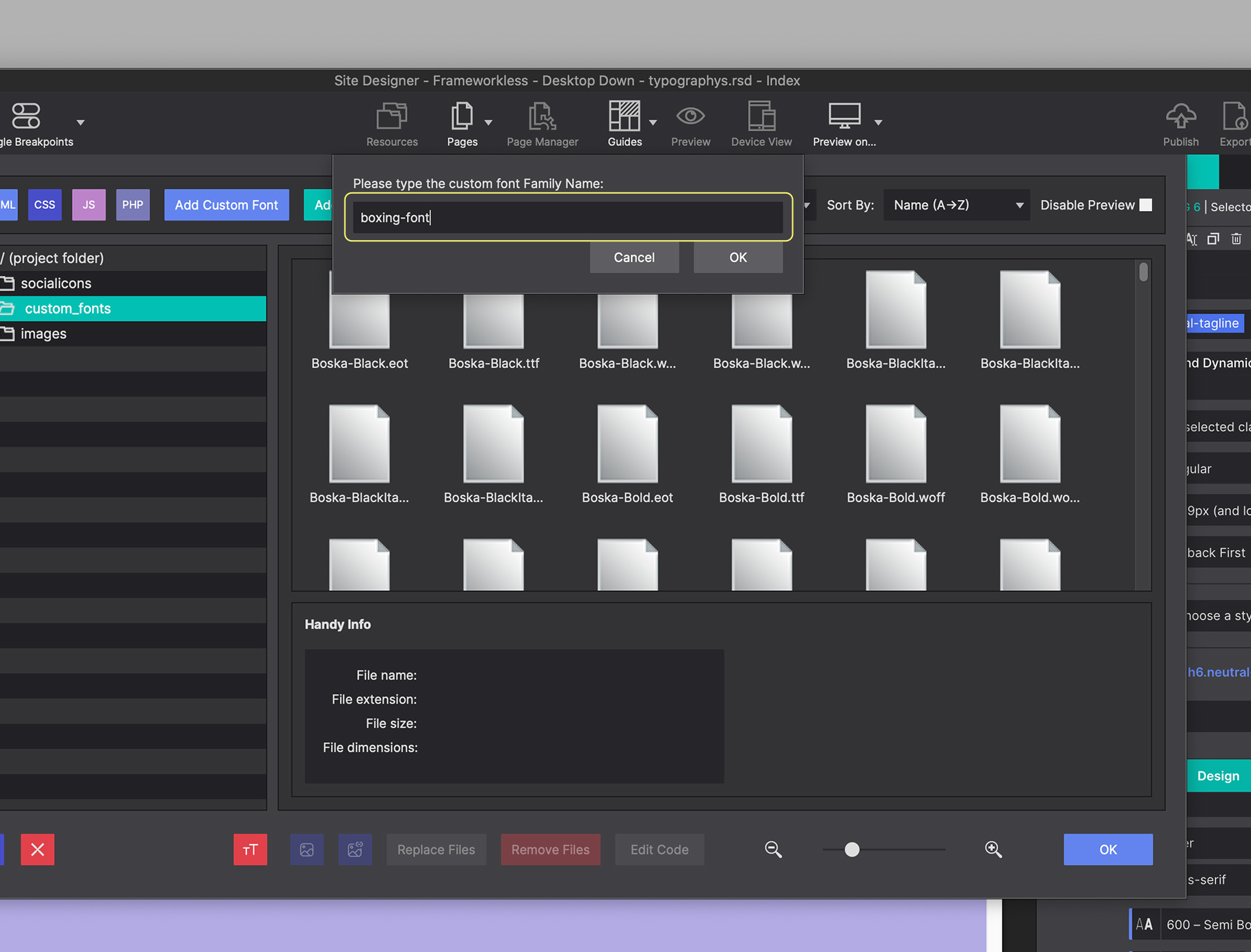The image size is (1251, 952).
Task: Select the custom_fonts folder
Action: pos(133,309)
